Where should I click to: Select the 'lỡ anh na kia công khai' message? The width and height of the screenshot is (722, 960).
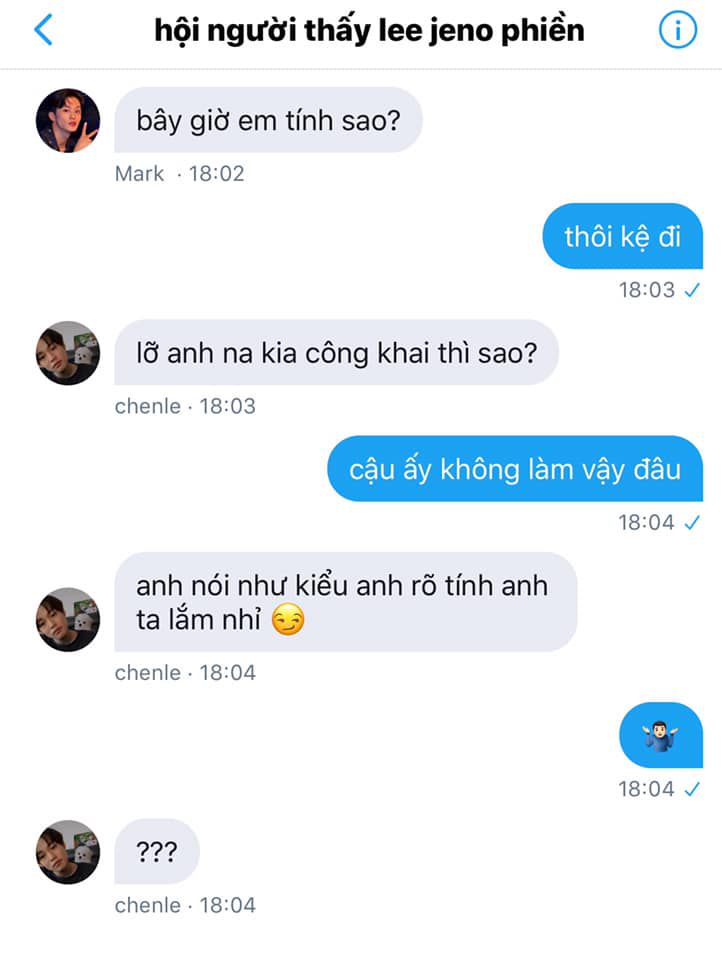pos(336,353)
